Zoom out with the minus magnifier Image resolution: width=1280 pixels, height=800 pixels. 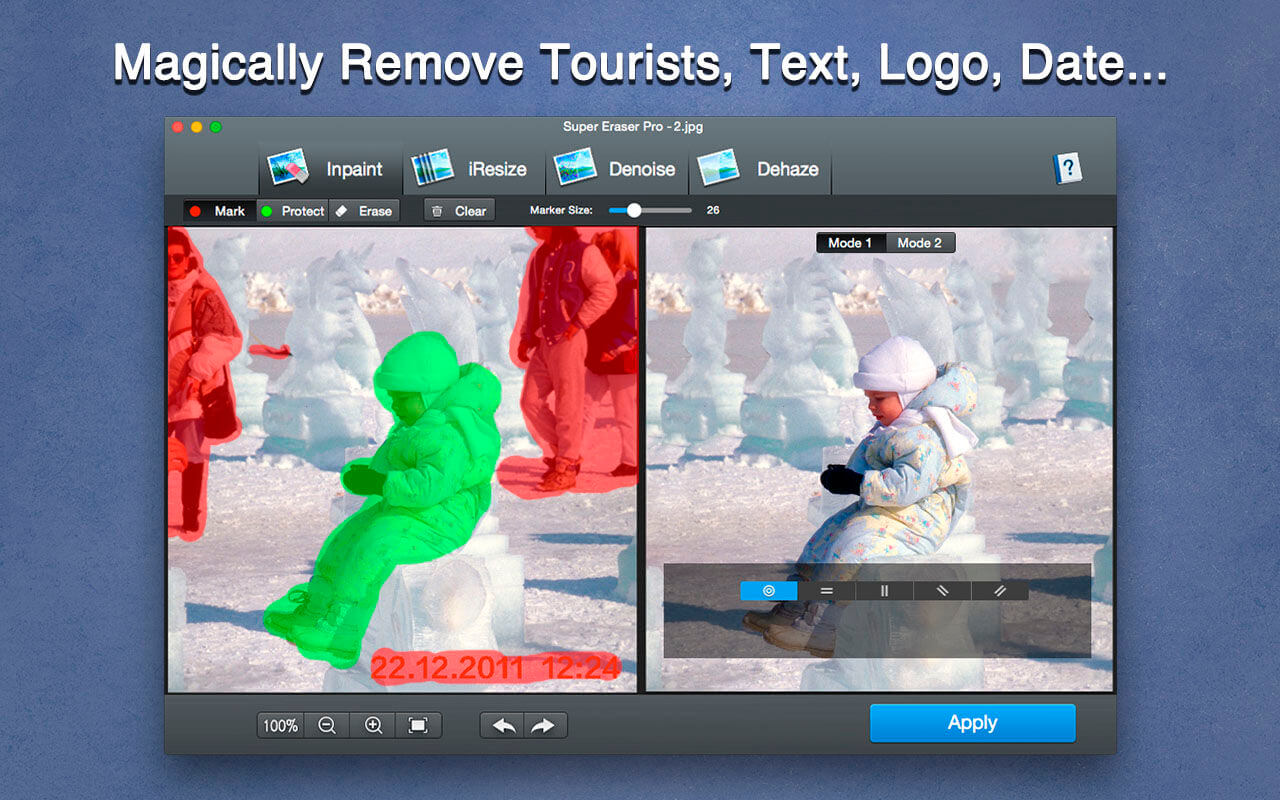click(x=326, y=726)
